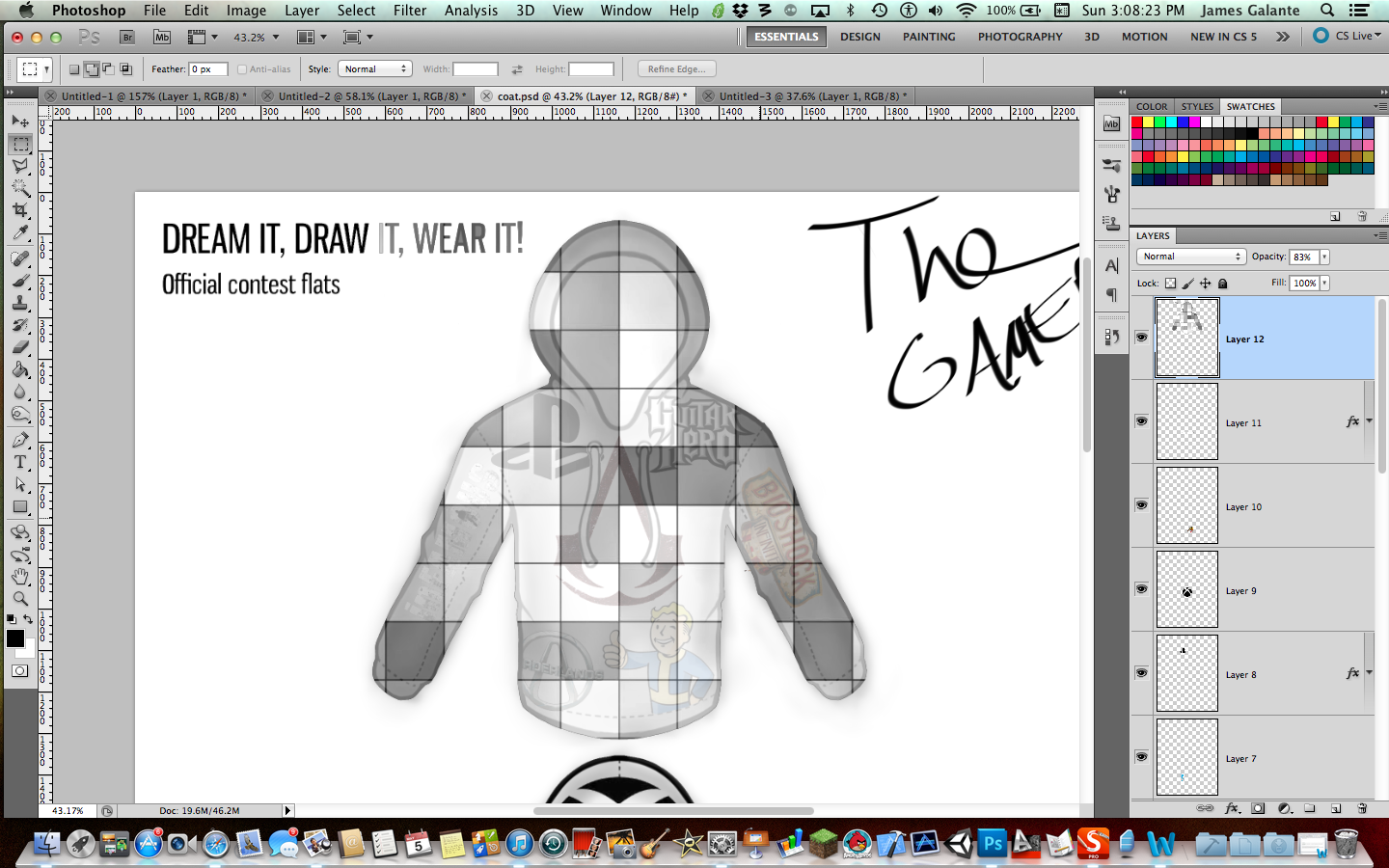
Task: Click the Feather input field
Action: tap(208, 69)
